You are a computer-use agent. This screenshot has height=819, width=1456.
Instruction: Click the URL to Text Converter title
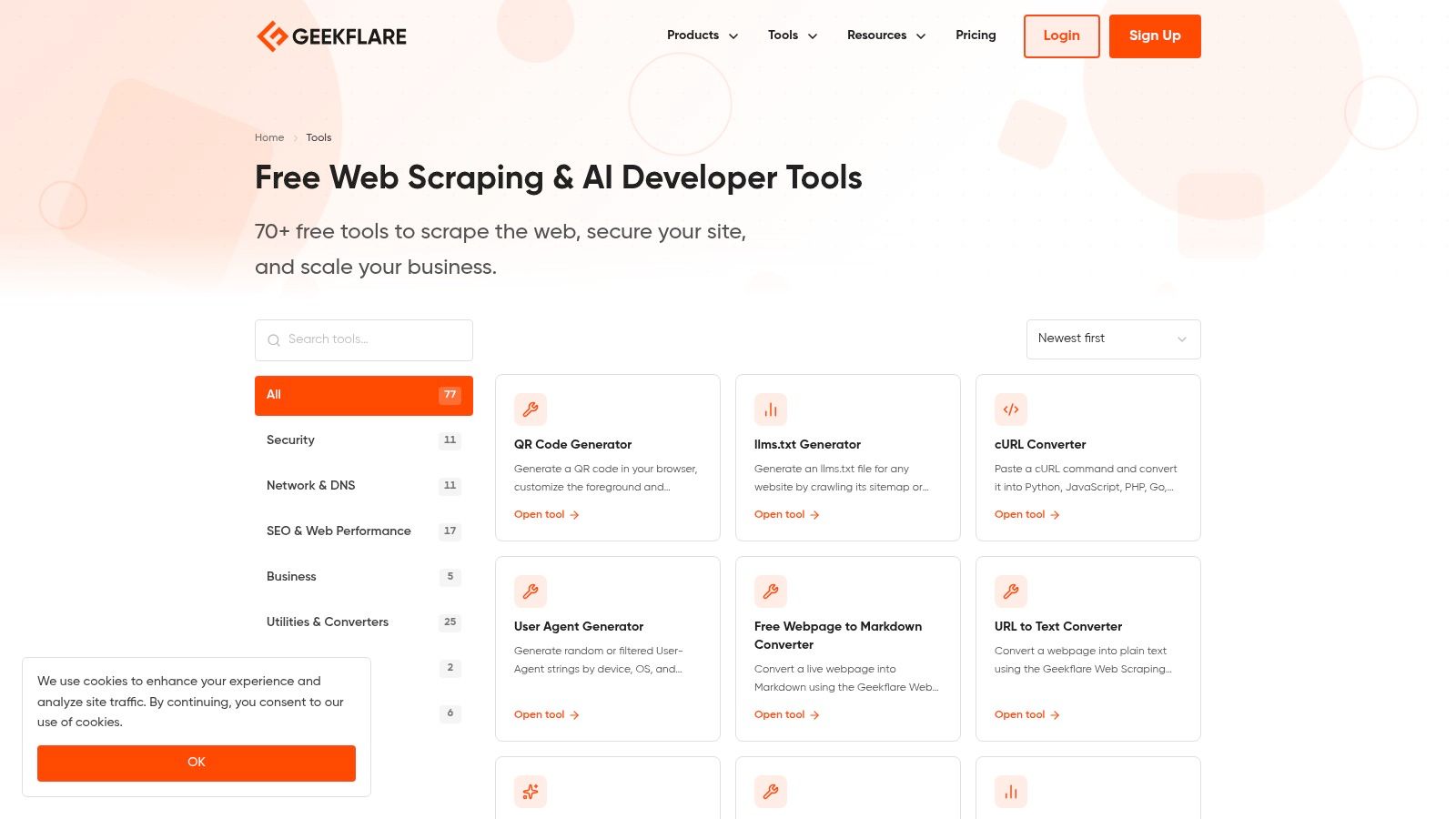pos(1058,627)
